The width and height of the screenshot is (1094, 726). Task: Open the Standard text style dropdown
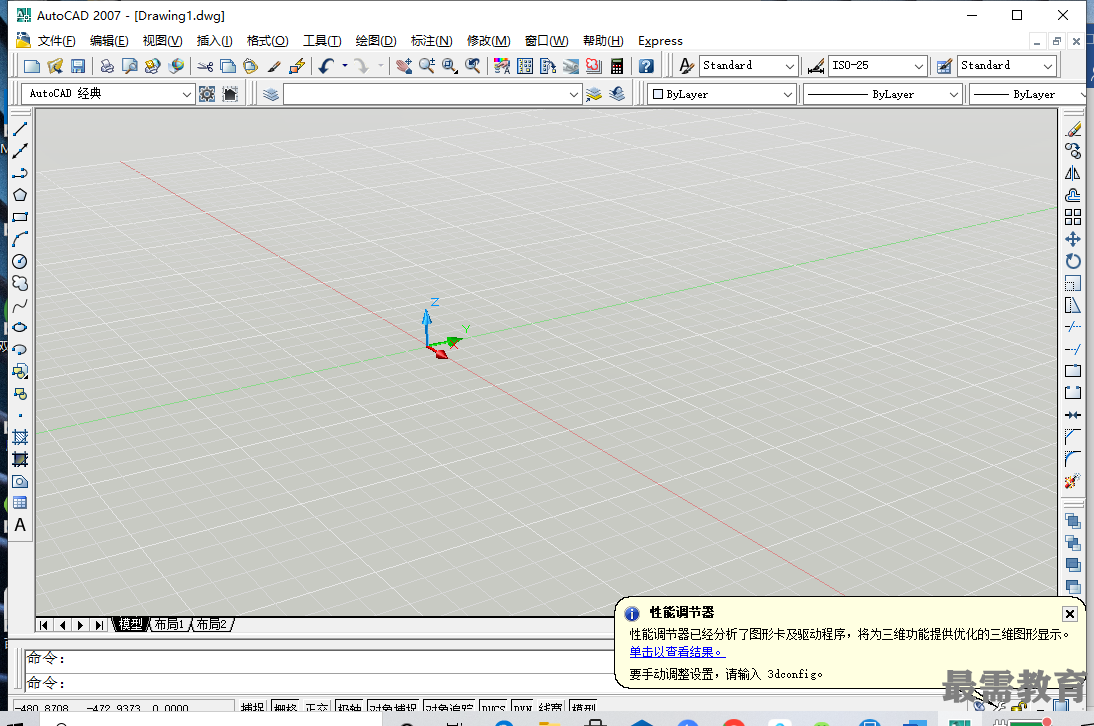pos(749,66)
